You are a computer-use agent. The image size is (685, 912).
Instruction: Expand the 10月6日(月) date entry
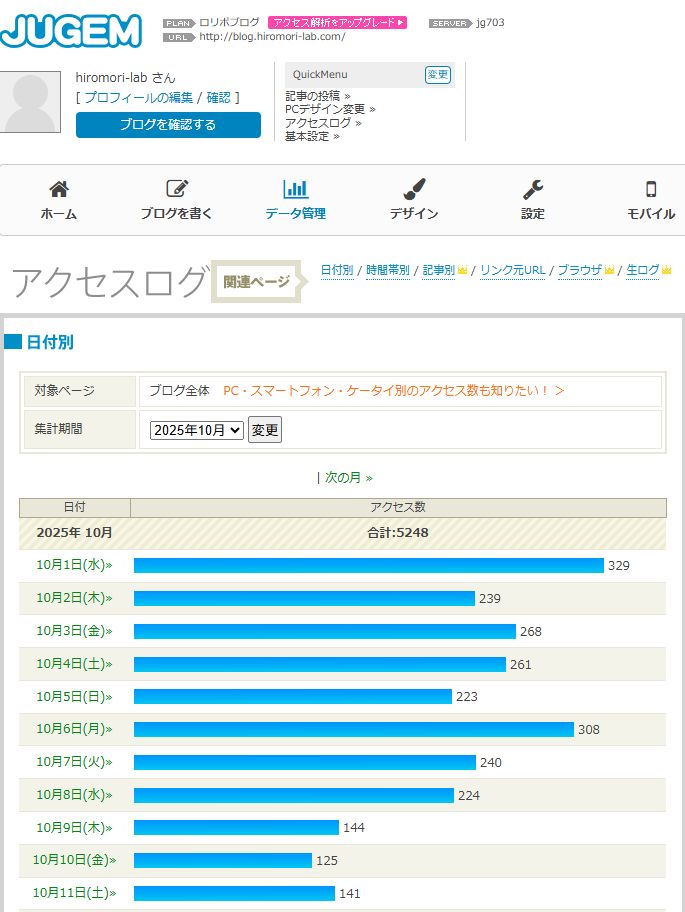pos(74,730)
